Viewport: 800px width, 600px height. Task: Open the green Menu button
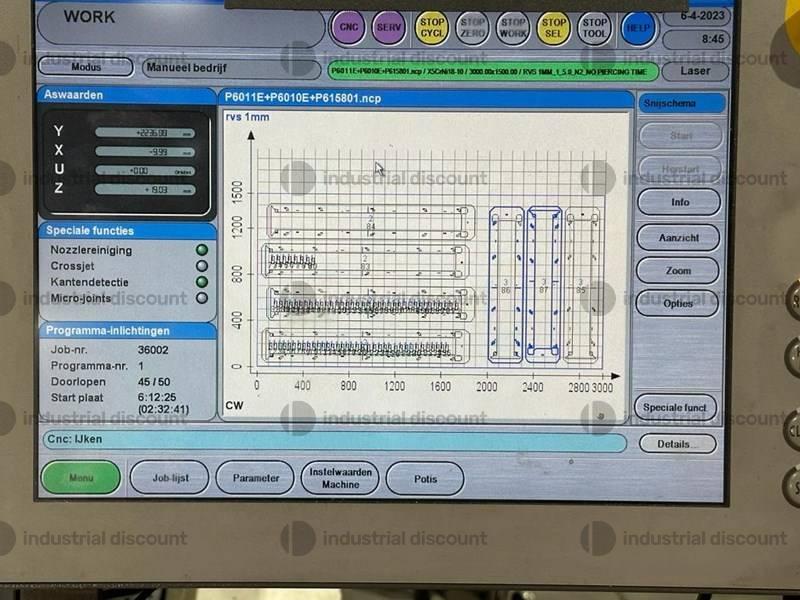(x=81, y=477)
